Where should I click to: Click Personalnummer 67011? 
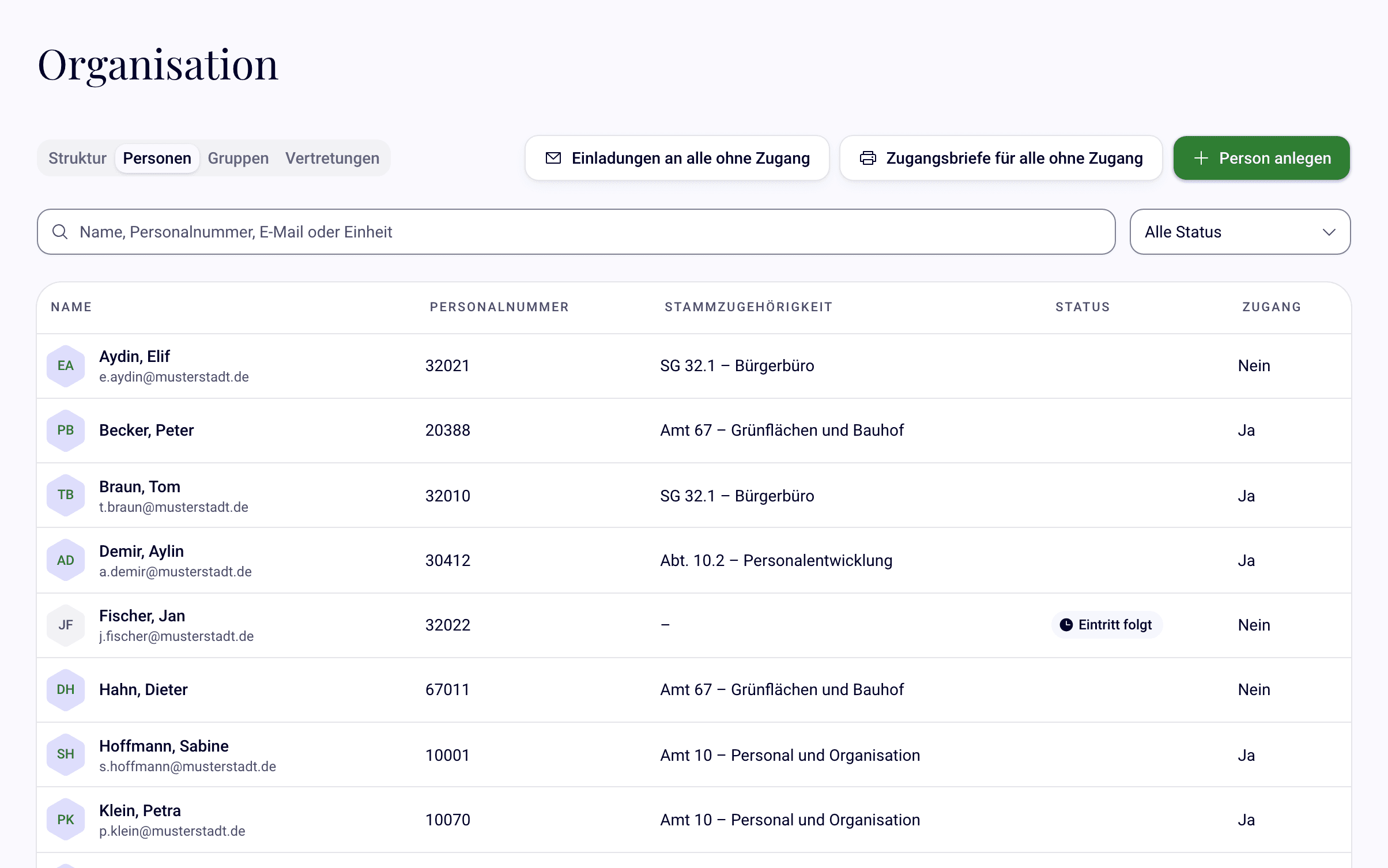tap(447, 689)
